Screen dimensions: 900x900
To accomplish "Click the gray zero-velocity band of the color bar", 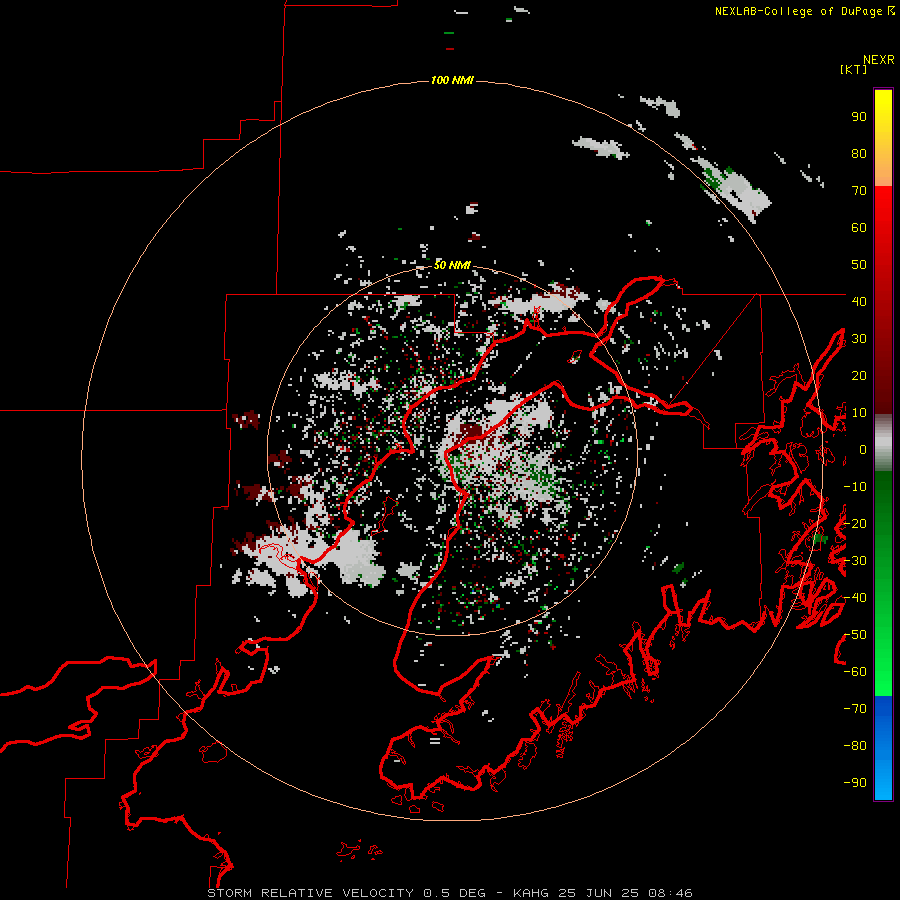I will pyautogui.click(x=883, y=443).
